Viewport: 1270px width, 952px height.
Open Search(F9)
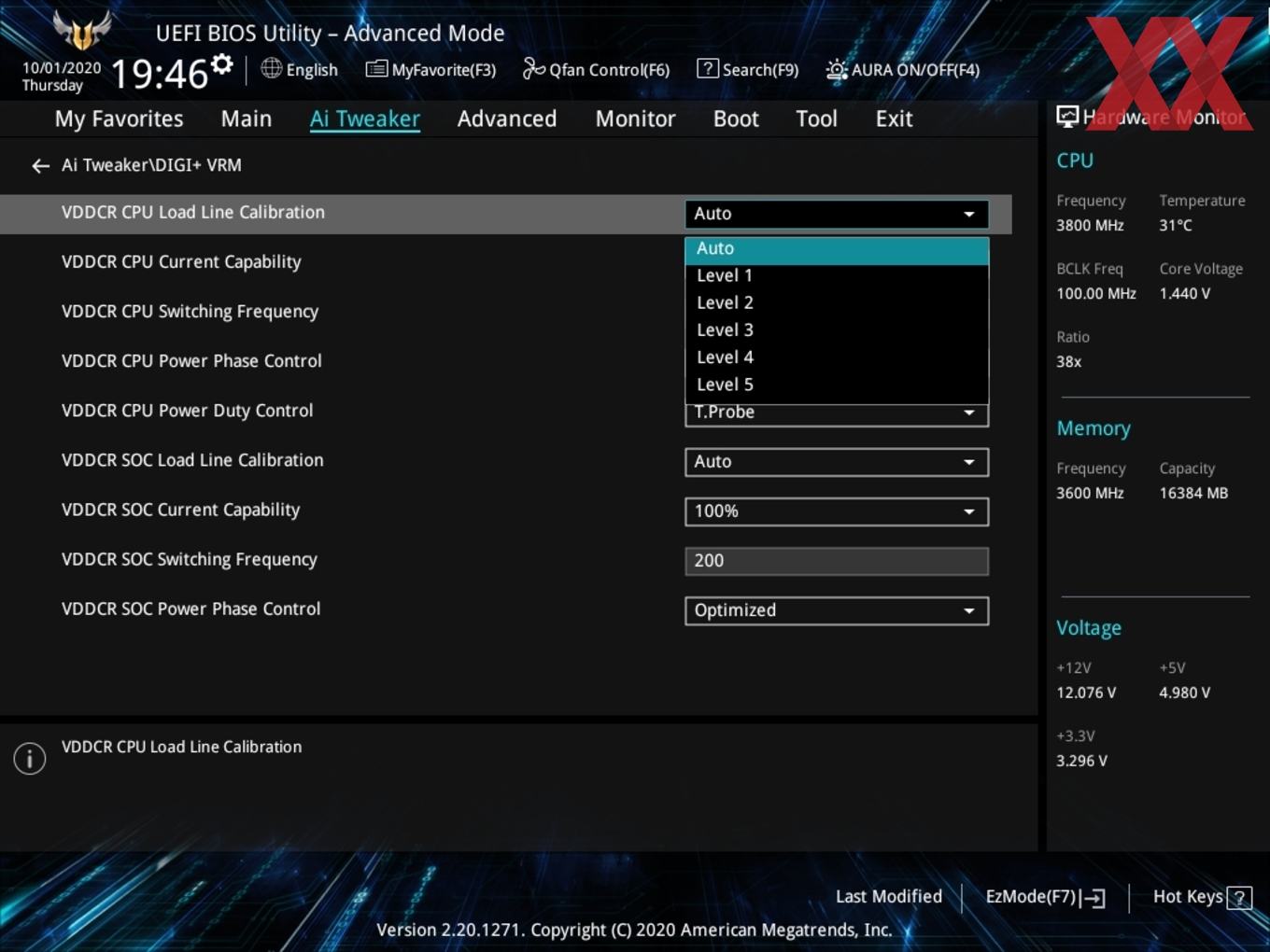click(748, 69)
